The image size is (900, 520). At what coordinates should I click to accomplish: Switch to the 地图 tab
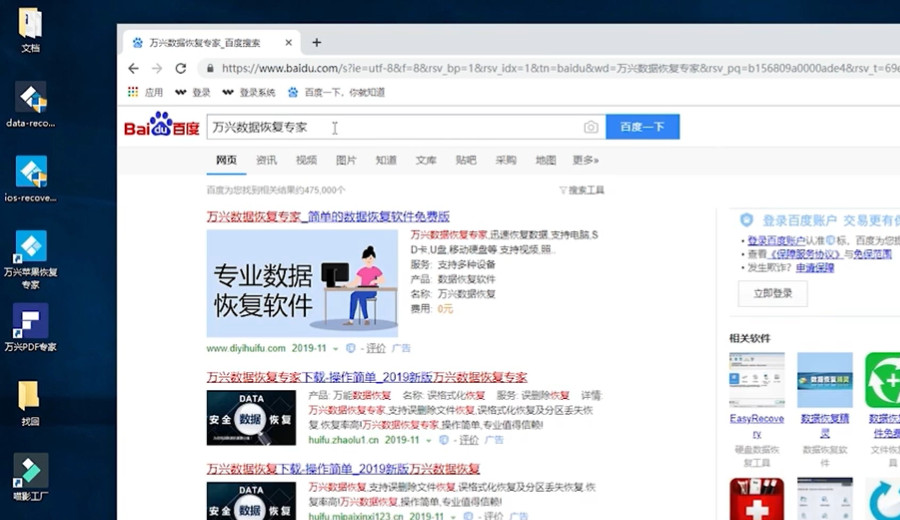pyautogui.click(x=546, y=160)
